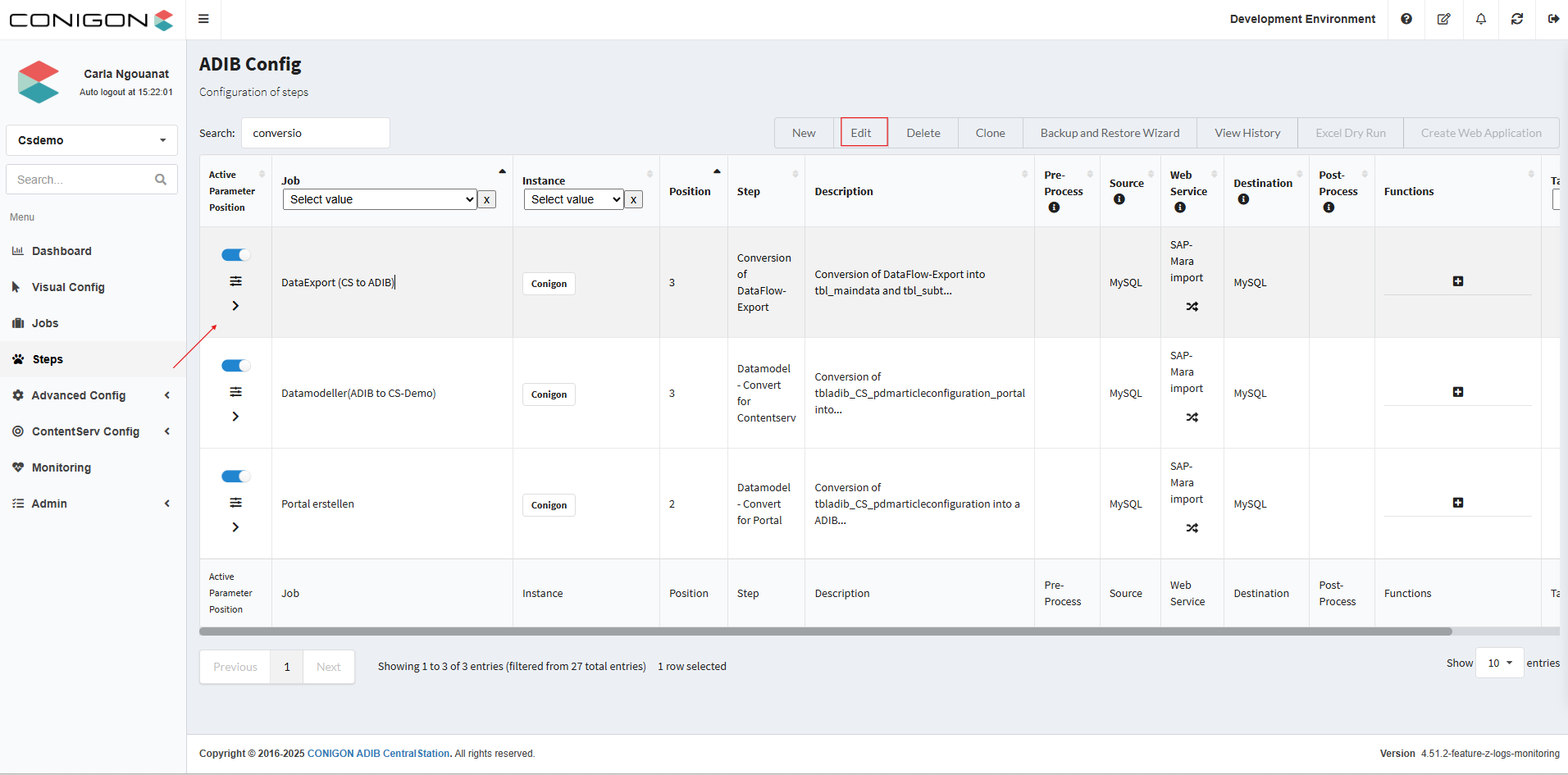This screenshot has width=1568, height=775.
Task: Click the step Search input field
Action: point(316,133)
